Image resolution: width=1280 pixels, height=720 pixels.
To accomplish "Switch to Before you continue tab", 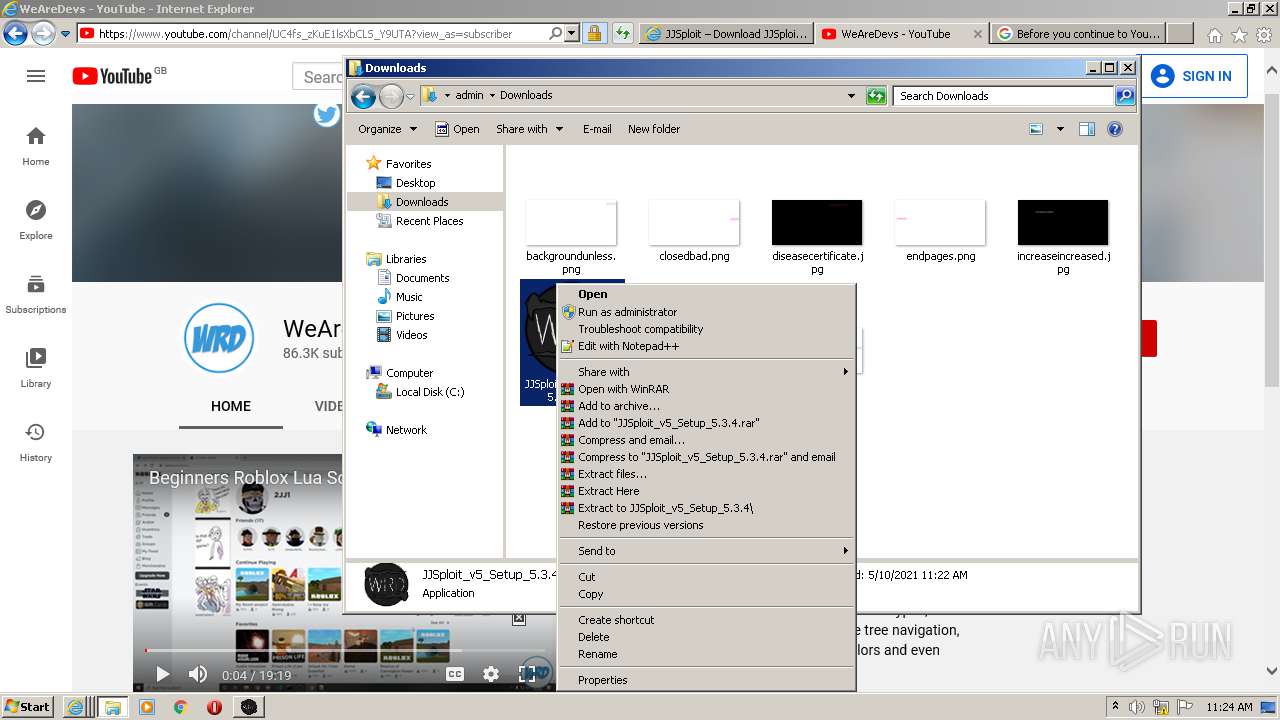I will coord(1080,34).
